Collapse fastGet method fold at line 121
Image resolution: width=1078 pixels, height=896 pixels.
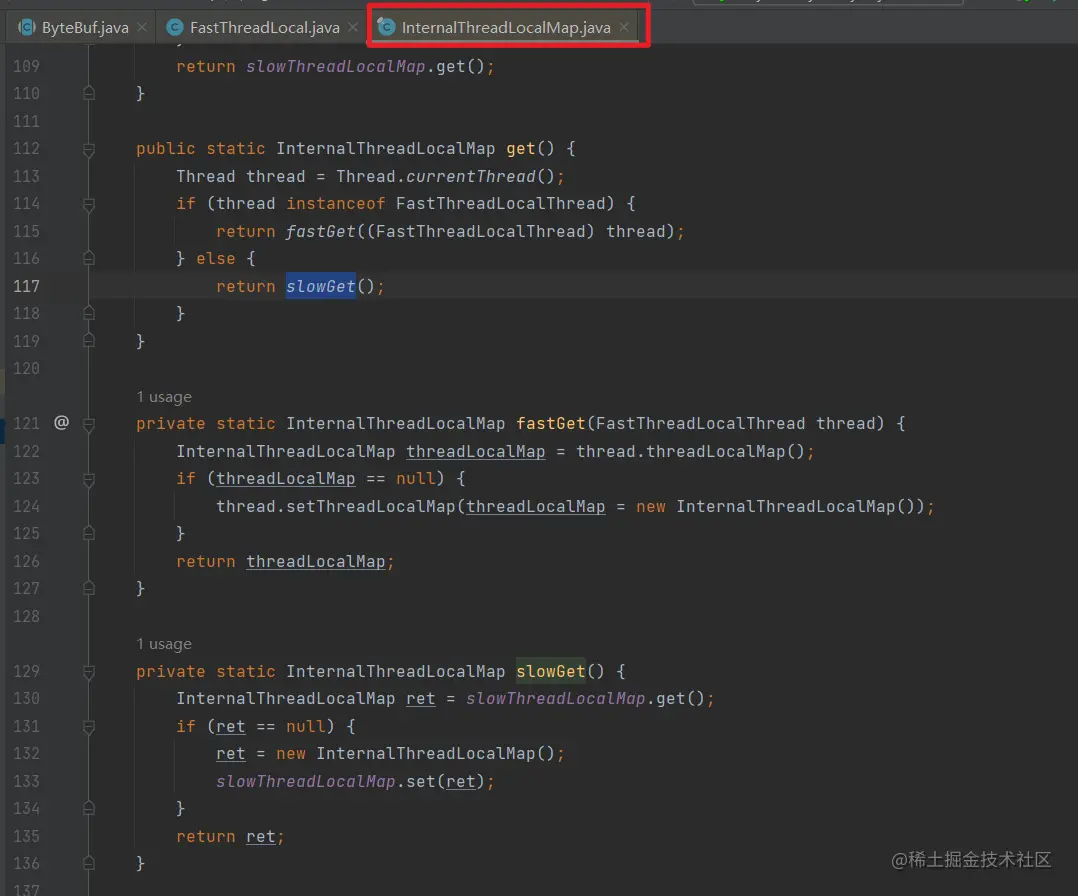tap(89, 424)
